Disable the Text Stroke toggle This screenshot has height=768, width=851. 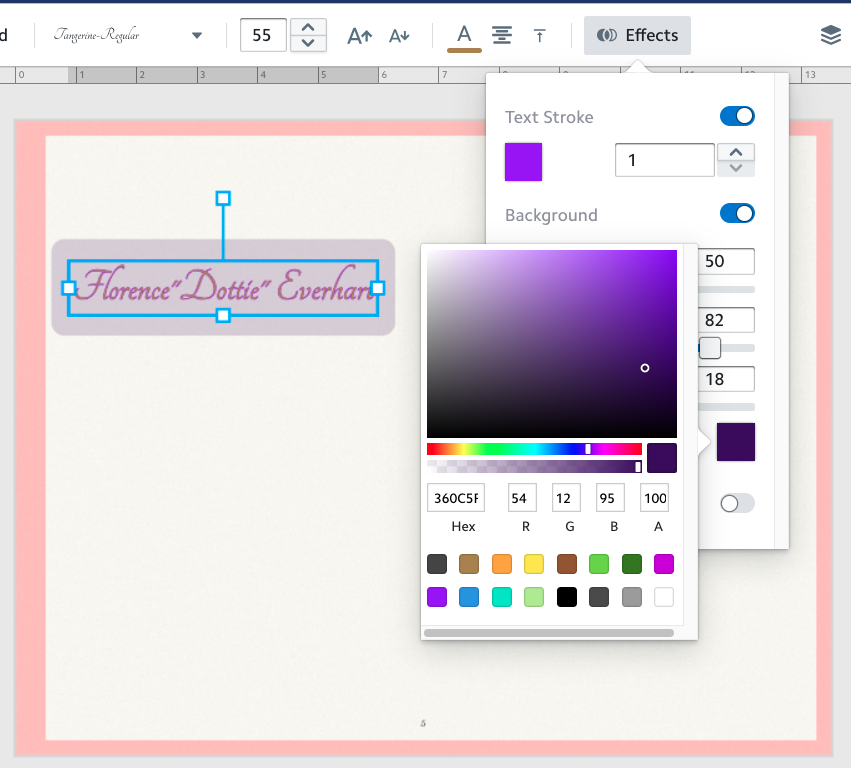(x=737, y=116)
